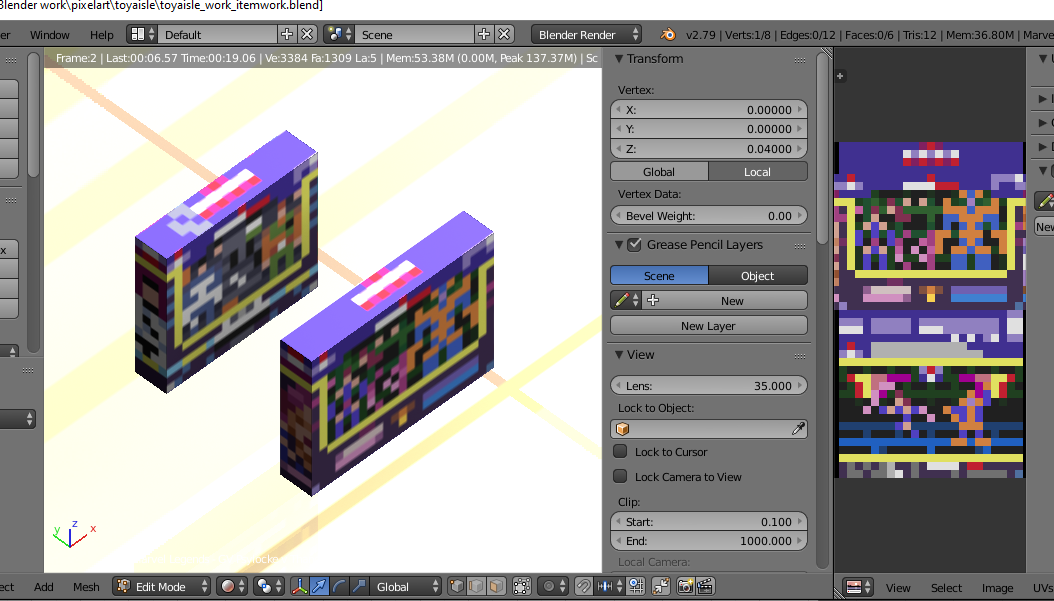Enable Lock Camera to View checkbox
Viewport: 1054px width, 601px height.
620,477
